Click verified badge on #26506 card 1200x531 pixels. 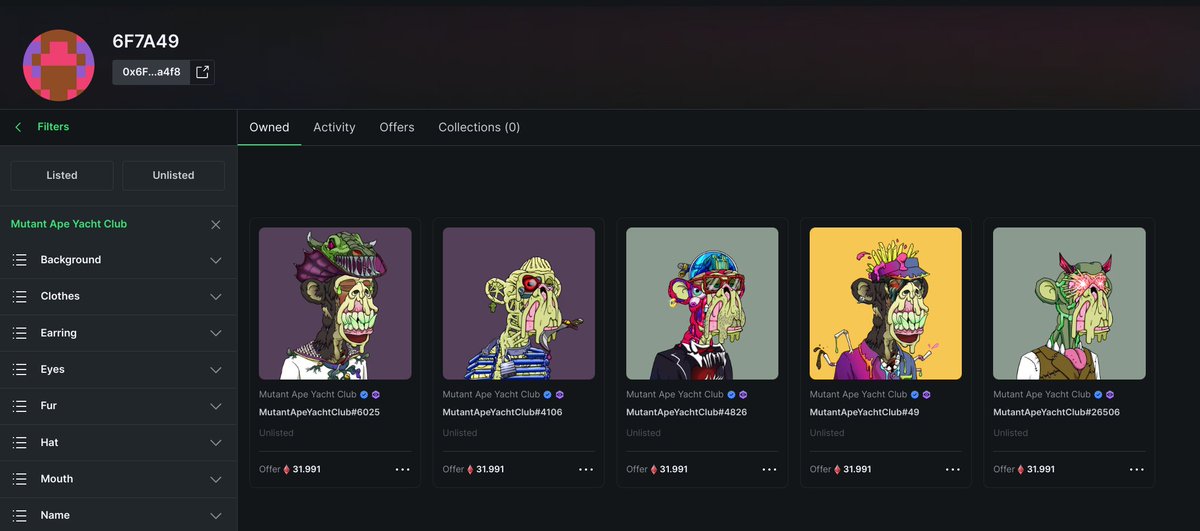coord(1098,395)
